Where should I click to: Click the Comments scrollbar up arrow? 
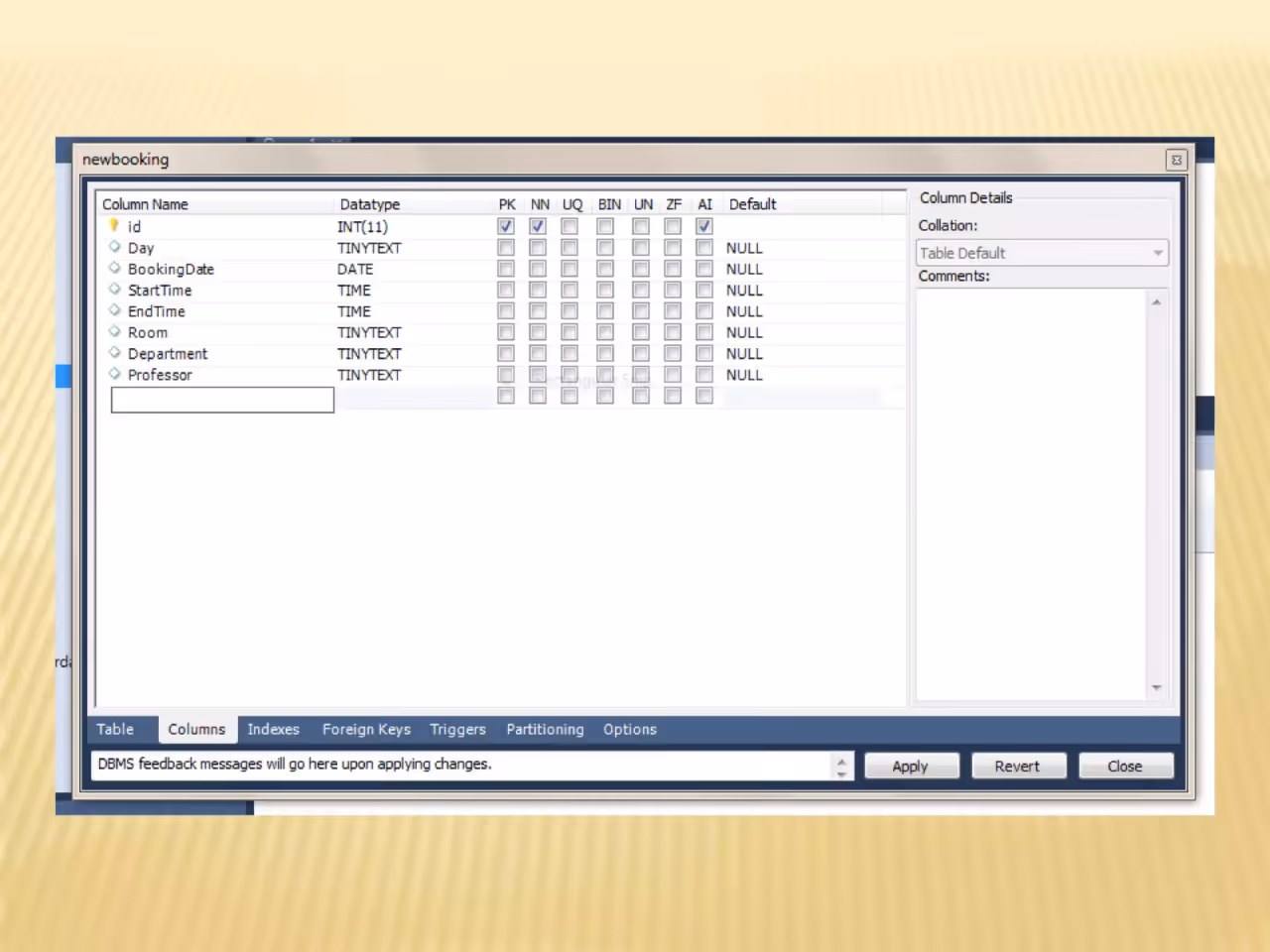[1156, 301]
